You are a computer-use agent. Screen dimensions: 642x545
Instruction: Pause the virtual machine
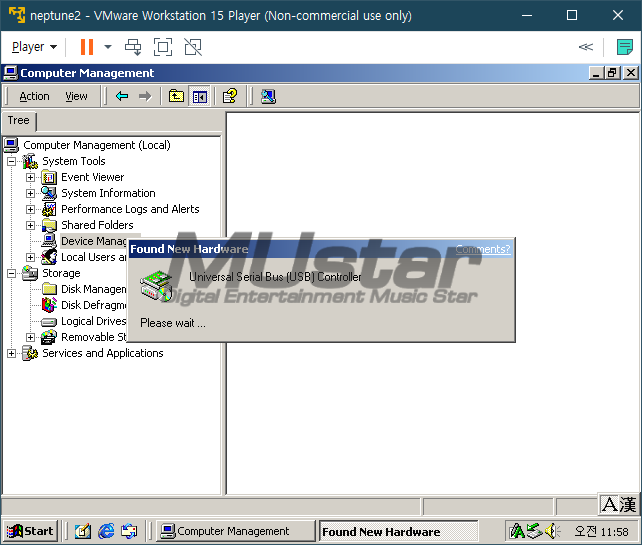[87, 47]
